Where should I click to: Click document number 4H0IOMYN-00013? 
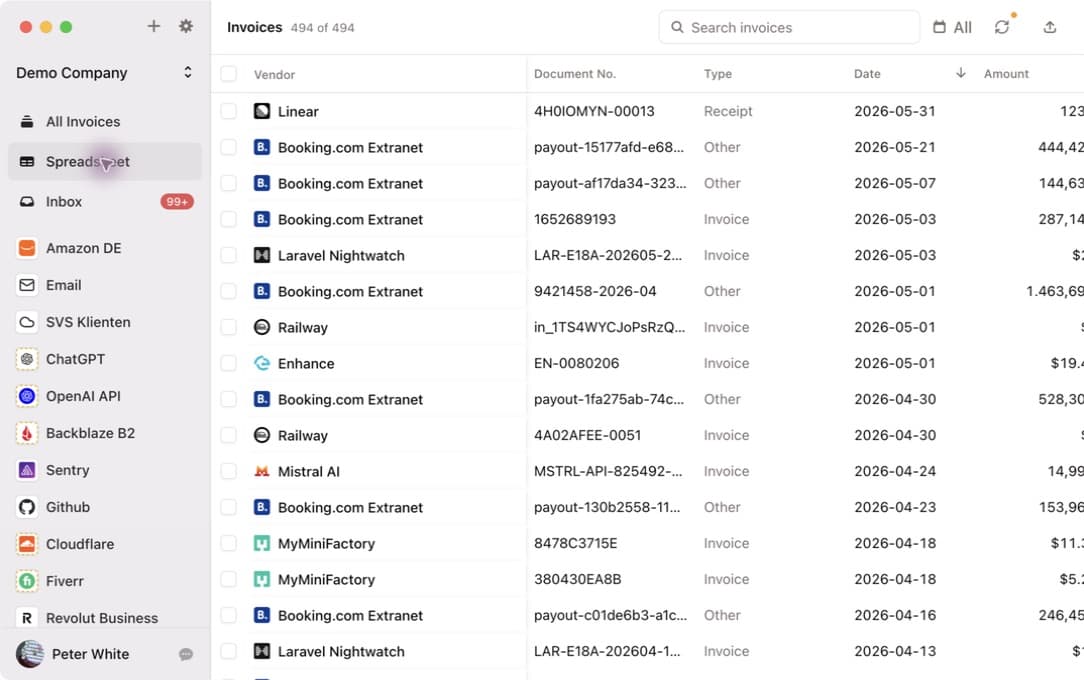click(594, 111)
